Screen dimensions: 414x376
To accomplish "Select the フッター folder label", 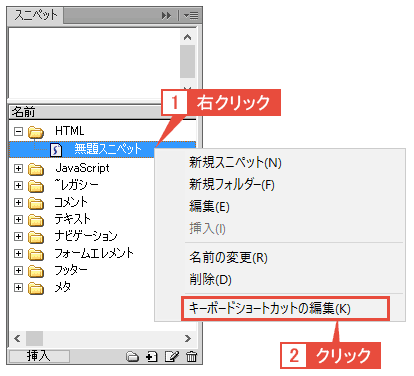I will (x=71, y=270).
